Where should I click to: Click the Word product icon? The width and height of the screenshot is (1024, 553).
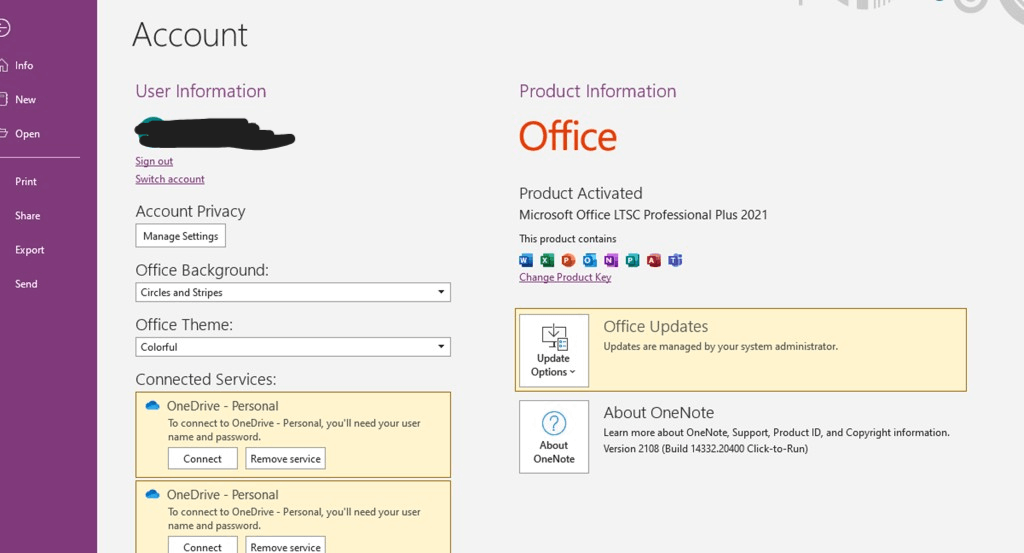pyautogui.click(x=526, y=260)
